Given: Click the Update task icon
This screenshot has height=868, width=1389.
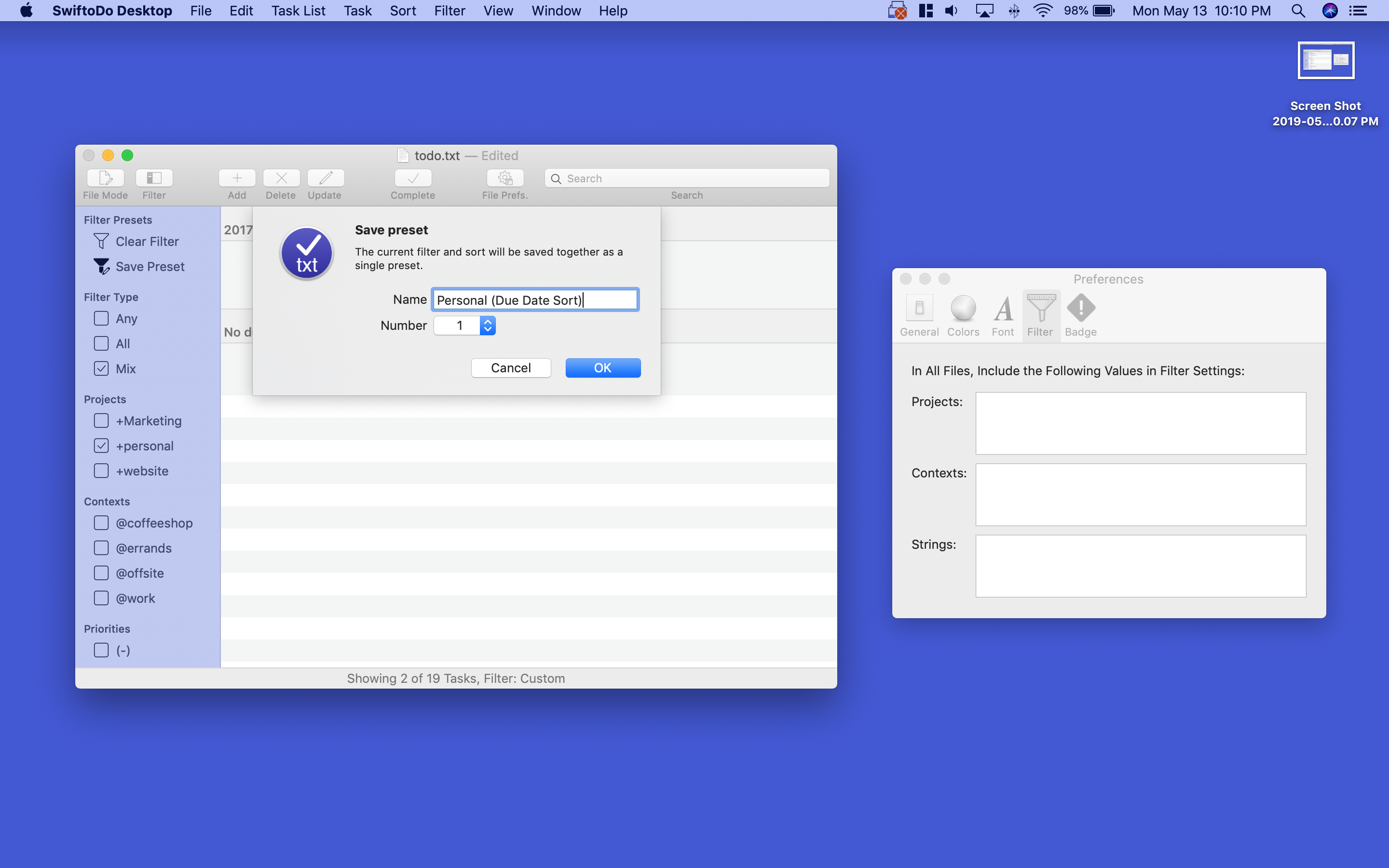Looking at the screenshot, I should [x=324, y=178].
